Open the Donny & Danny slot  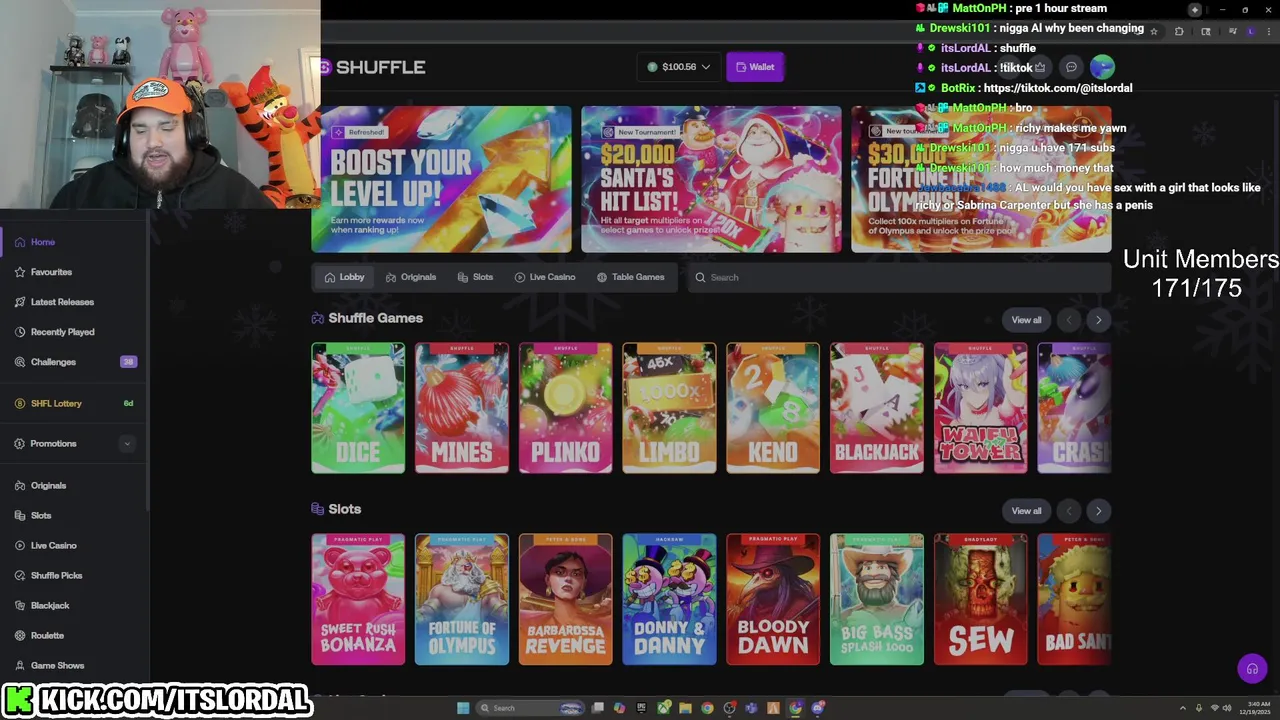[669, 599]
